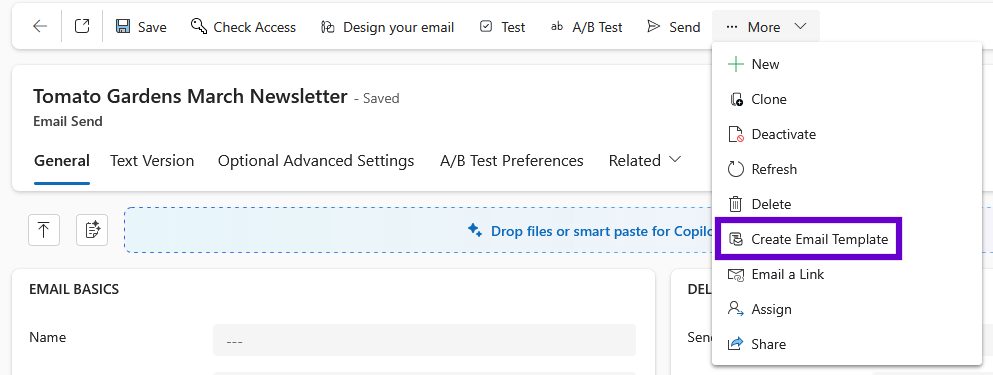Click the Name input field
This screenshot has height=375, width=993.
(x=424, y=341)
